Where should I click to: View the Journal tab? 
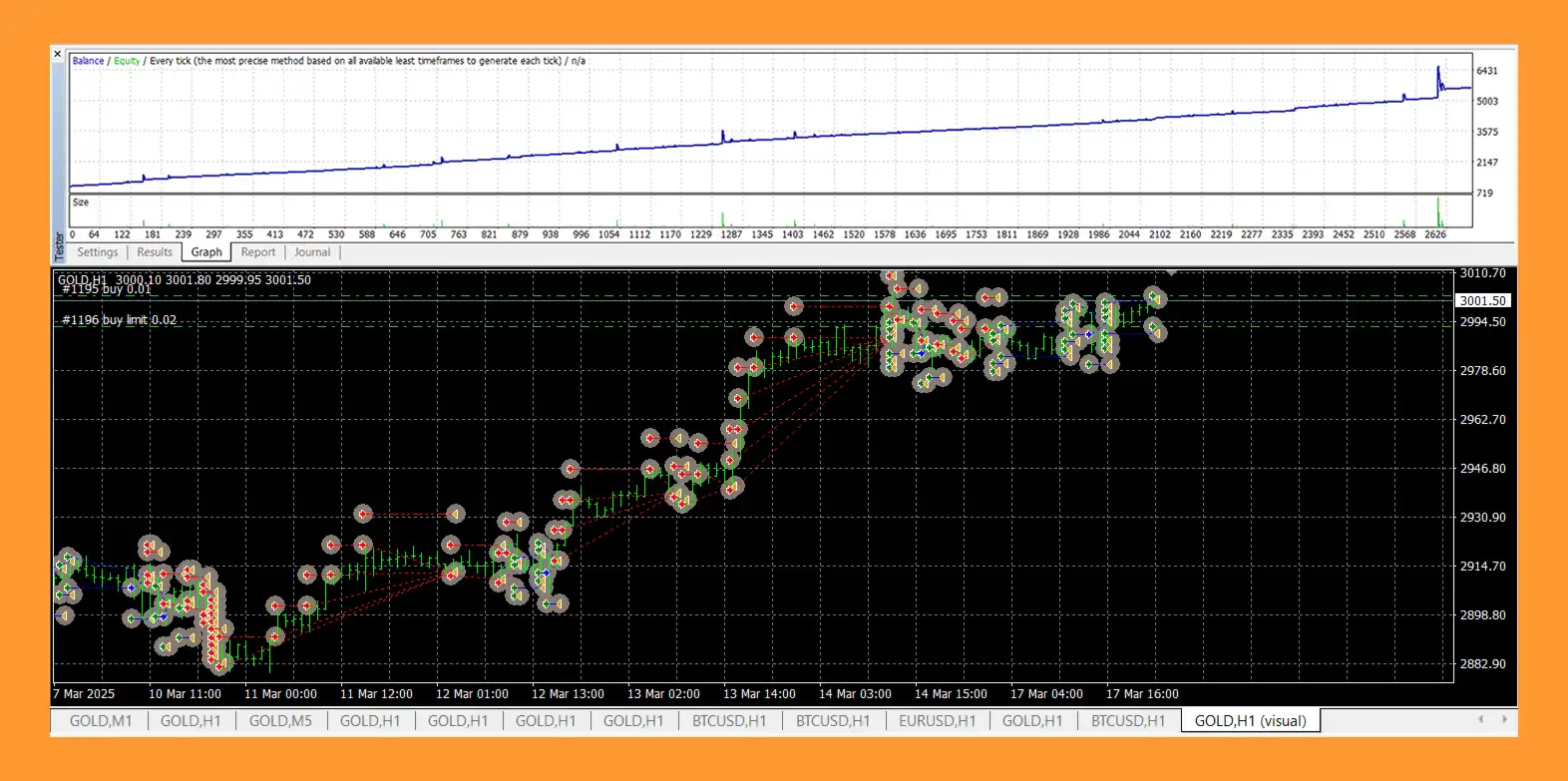coord(312,252)
